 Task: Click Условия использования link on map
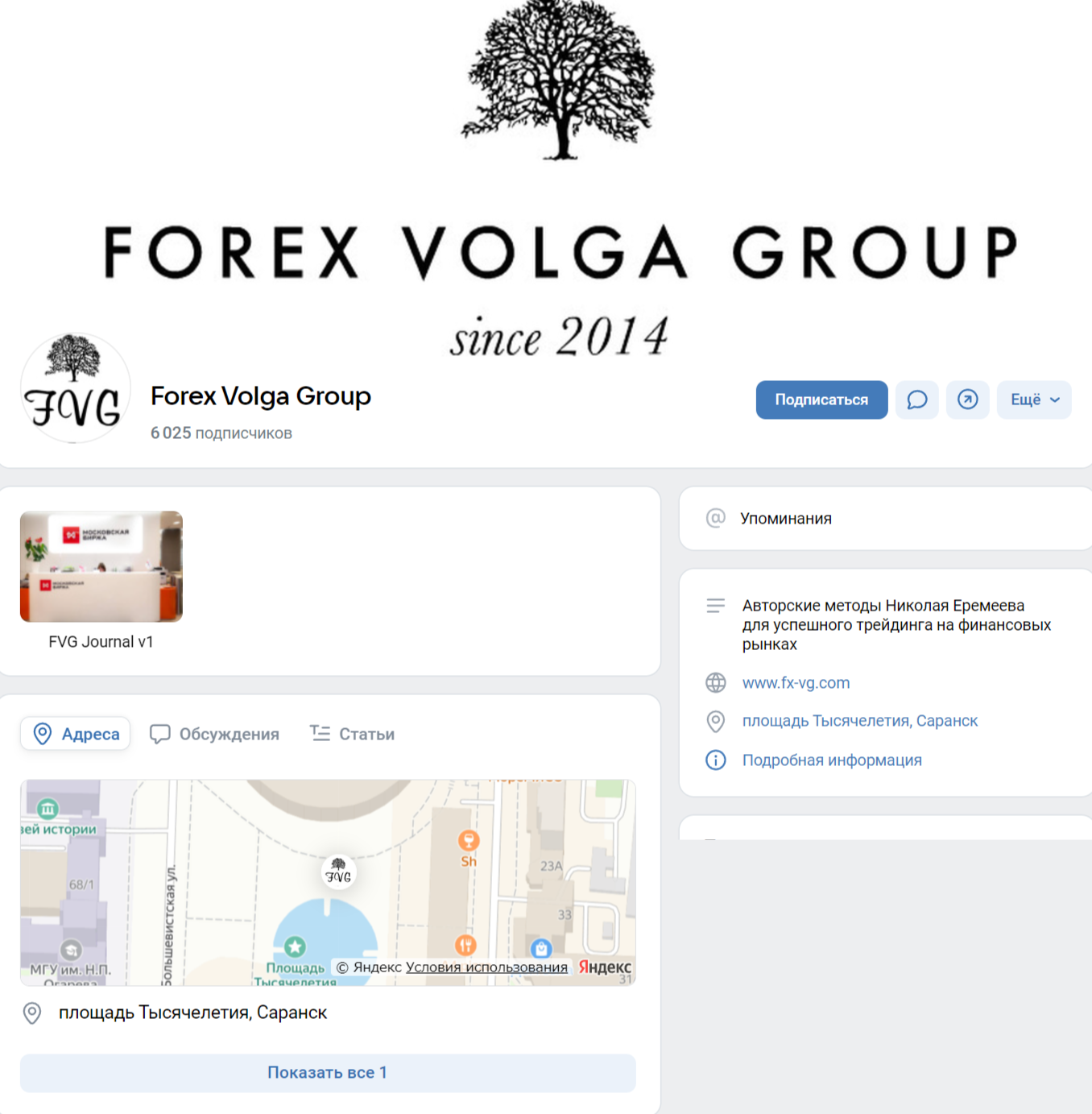tap(486, 967)
